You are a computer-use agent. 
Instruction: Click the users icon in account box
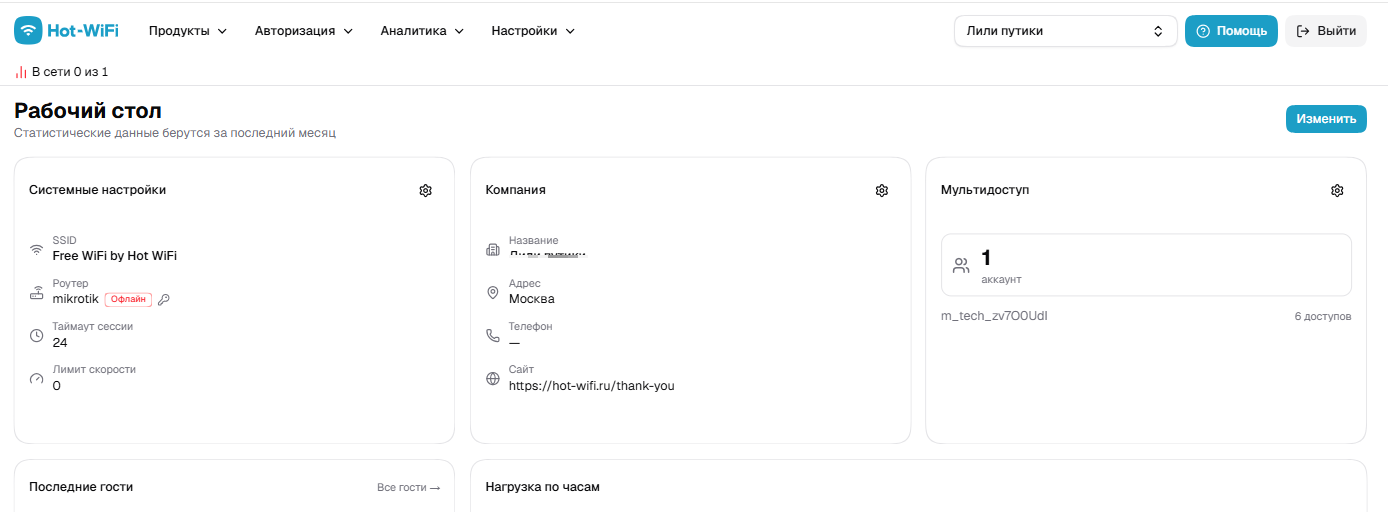click(x=961, y=265)
